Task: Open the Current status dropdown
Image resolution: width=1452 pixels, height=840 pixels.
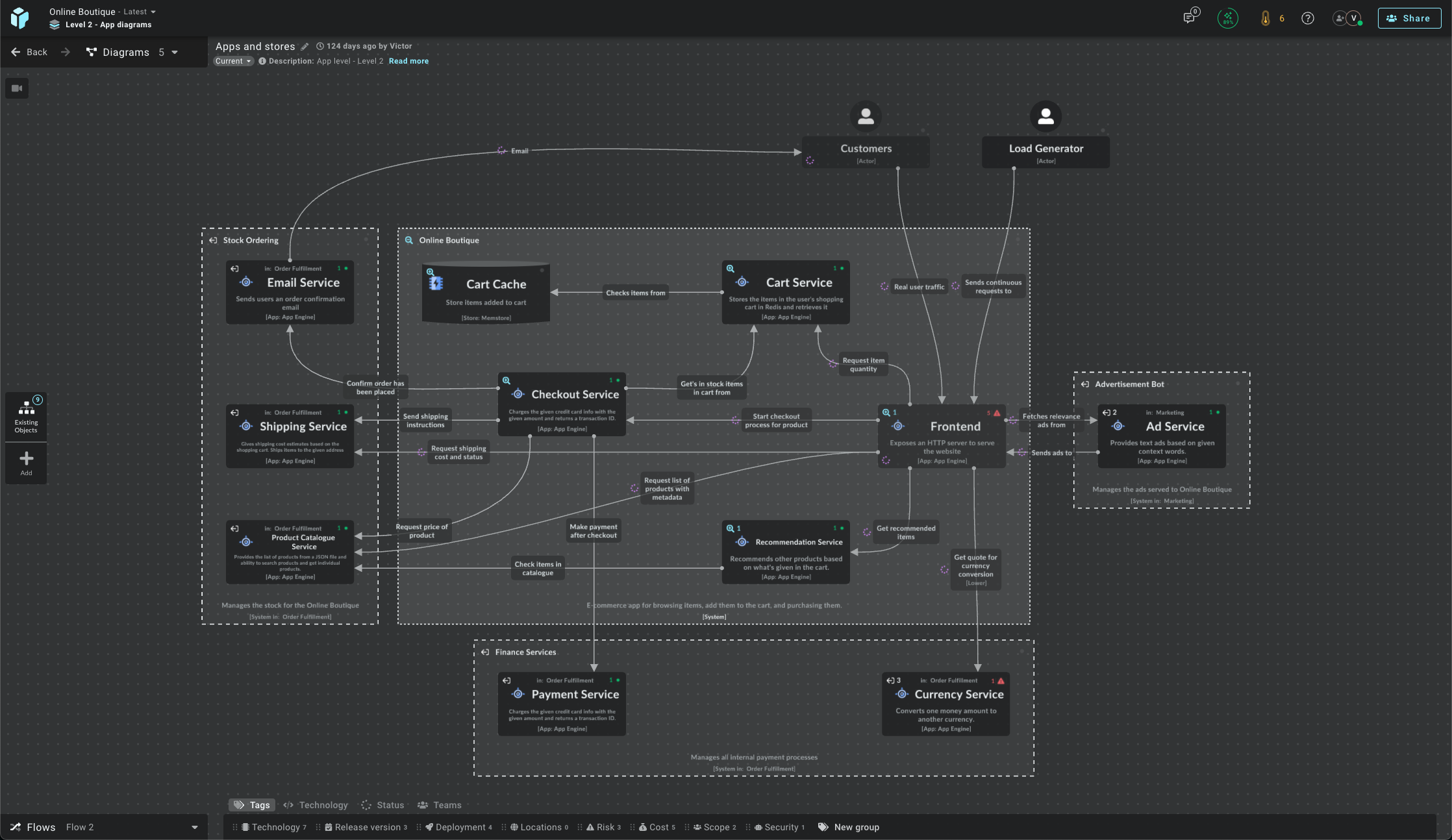Action: click(233, 61)
